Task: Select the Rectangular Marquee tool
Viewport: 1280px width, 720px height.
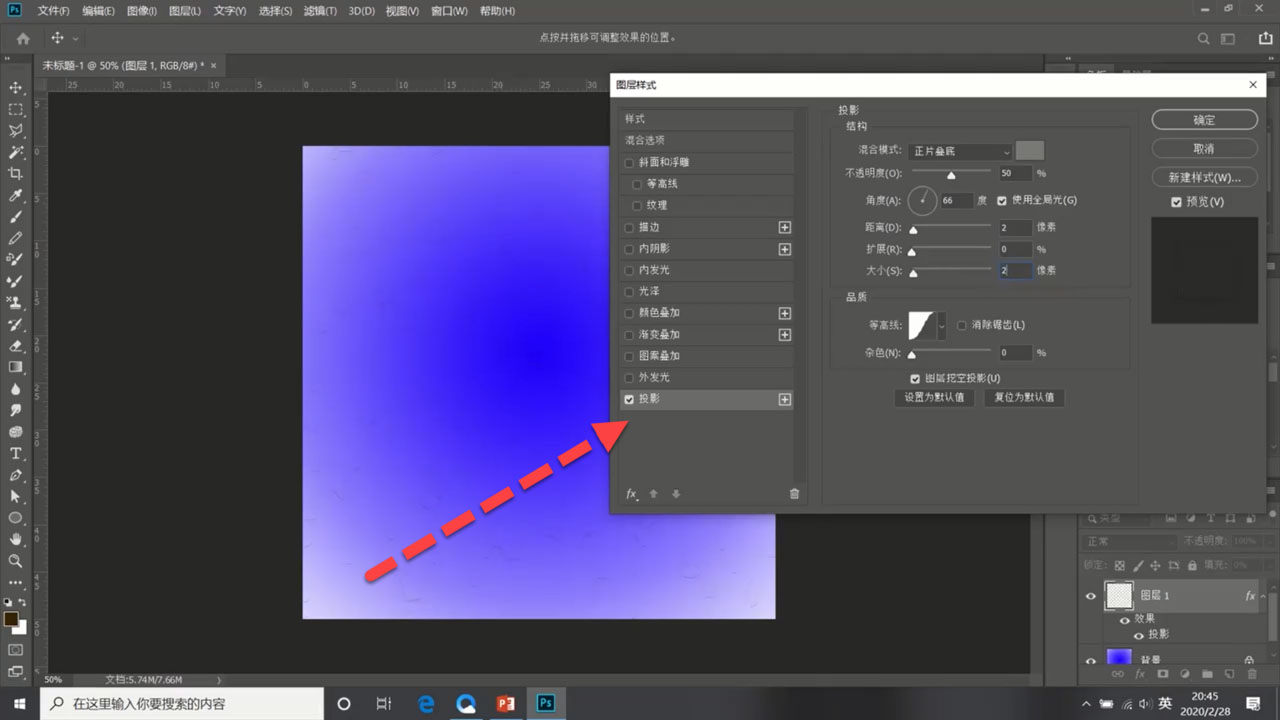Action: coord(16,110)
